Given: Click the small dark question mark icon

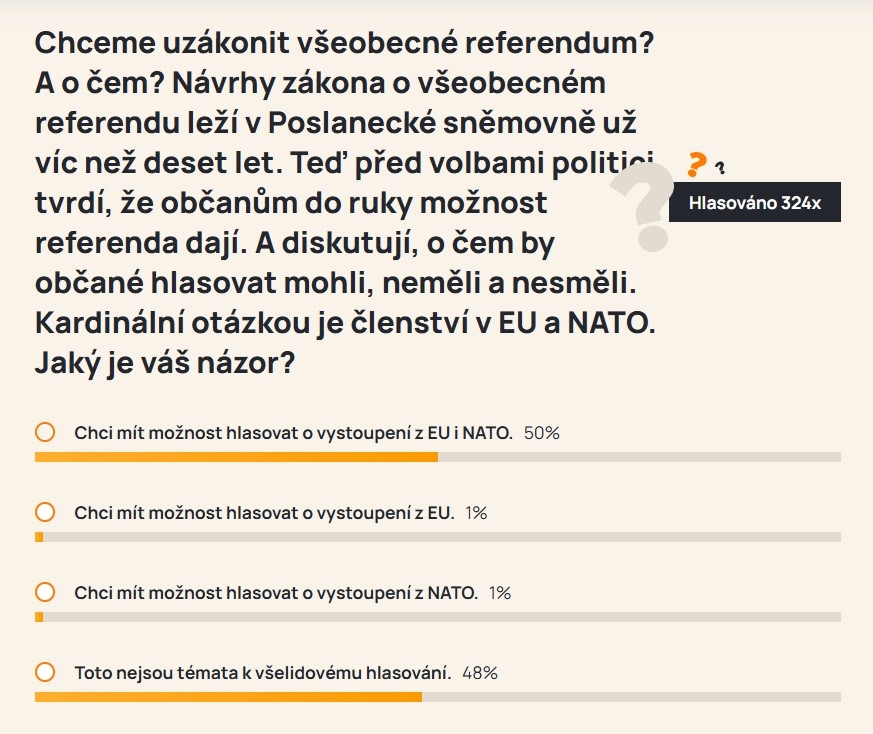Looking at the screenshot, I should click(720, 168).
